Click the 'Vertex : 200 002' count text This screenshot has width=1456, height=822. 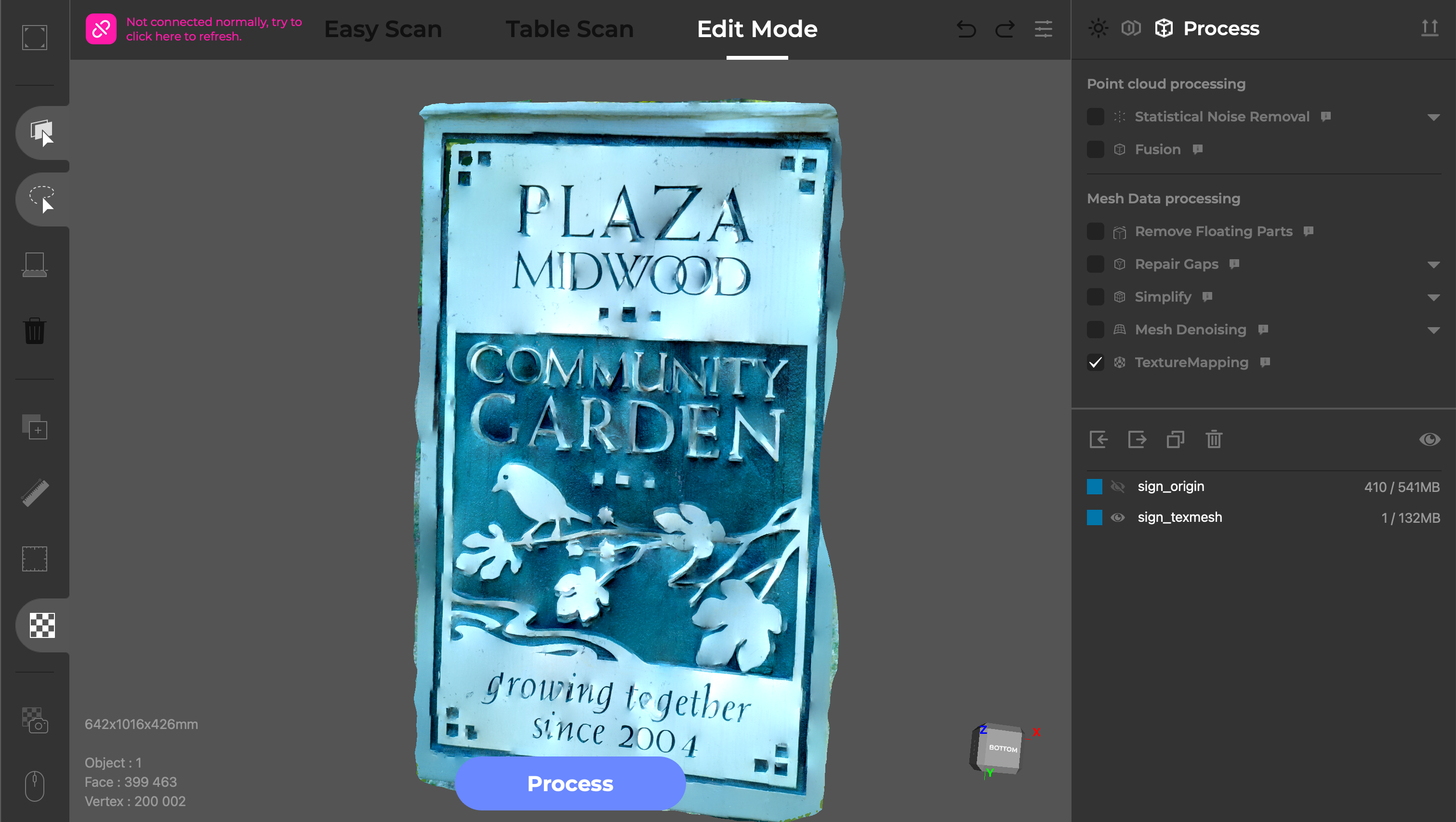[x=135, y=801]
